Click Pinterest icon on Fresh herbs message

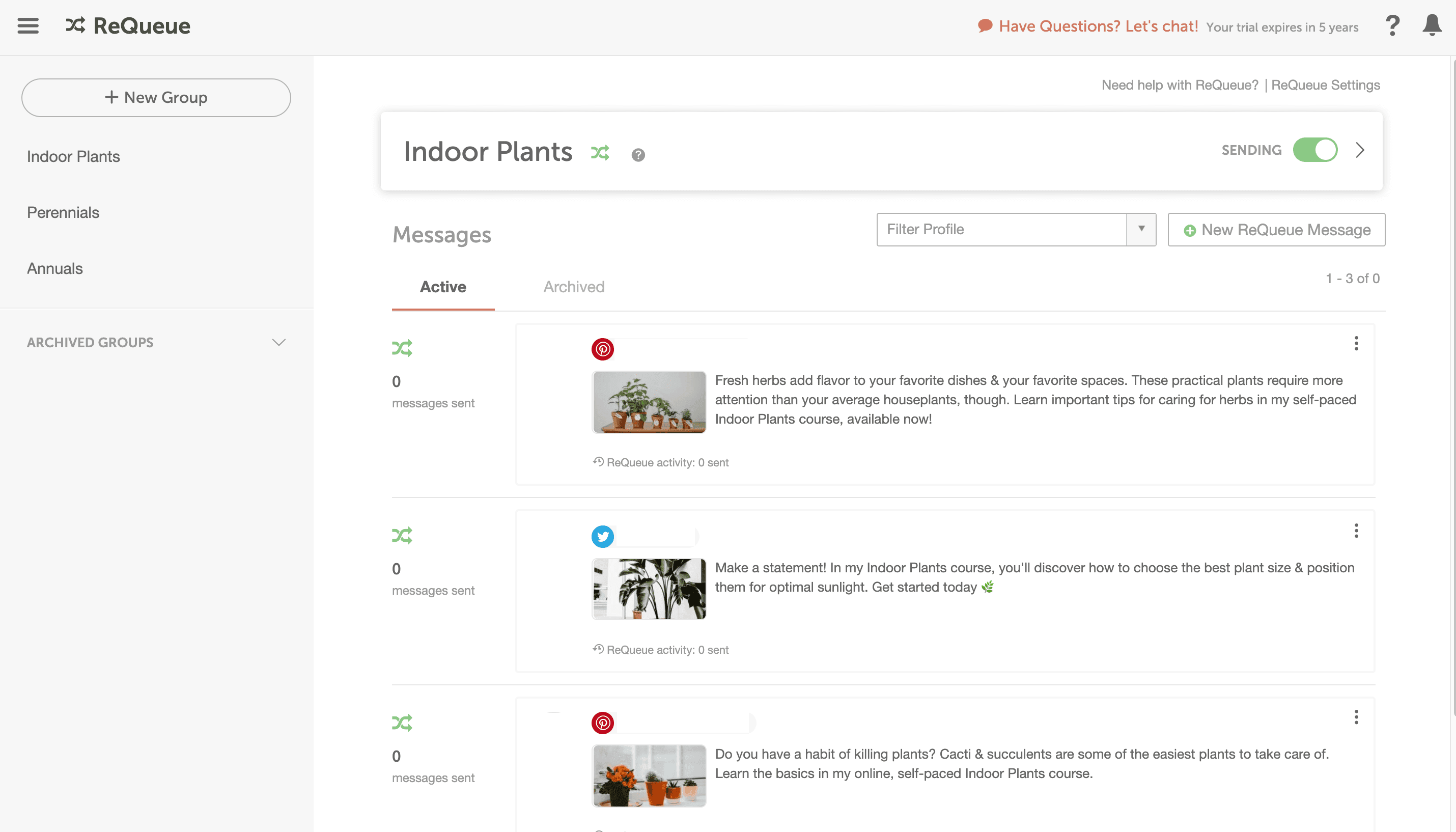point(603,349)
